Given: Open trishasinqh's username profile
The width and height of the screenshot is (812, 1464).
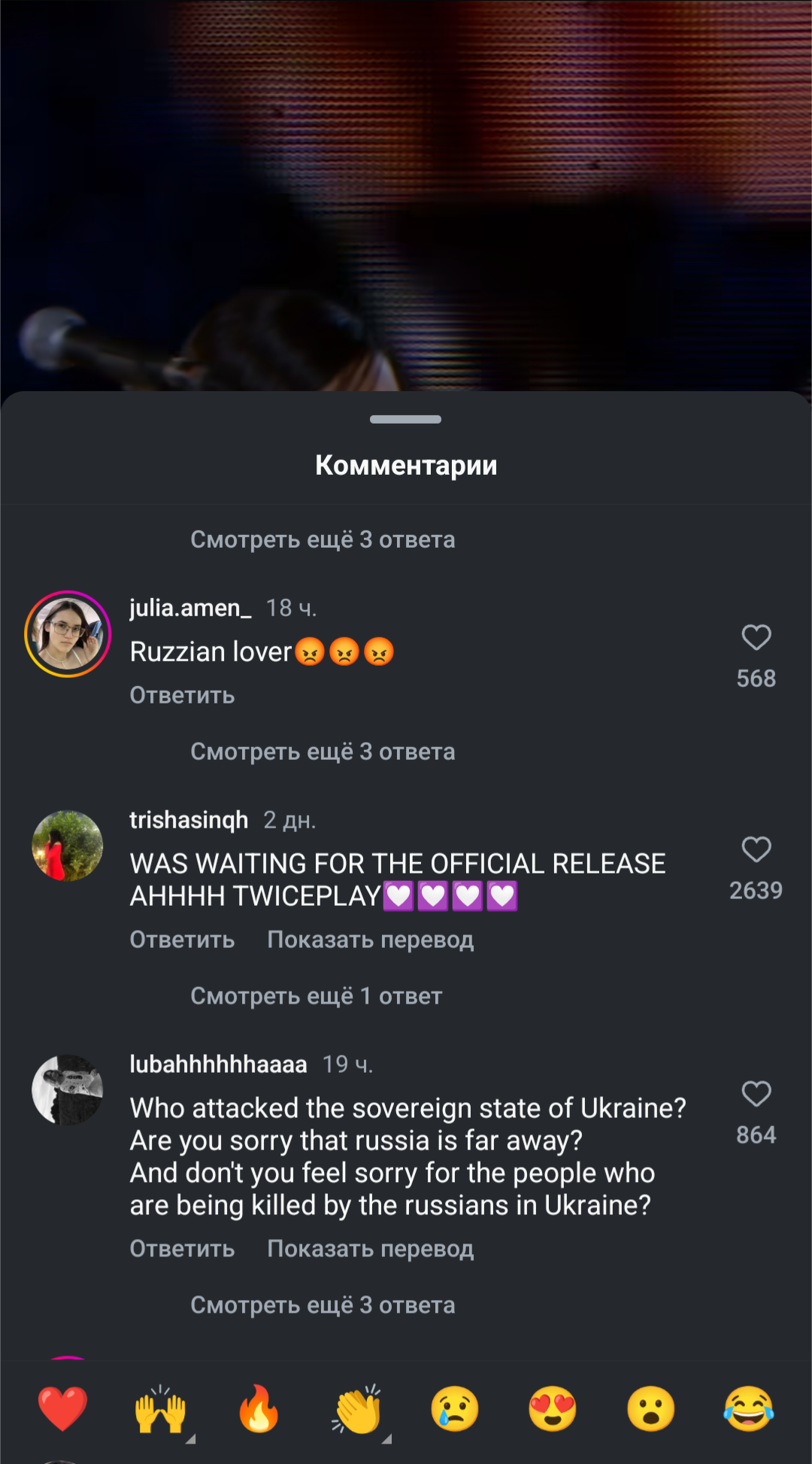Looking at the screenshot, I should [189, 820].
